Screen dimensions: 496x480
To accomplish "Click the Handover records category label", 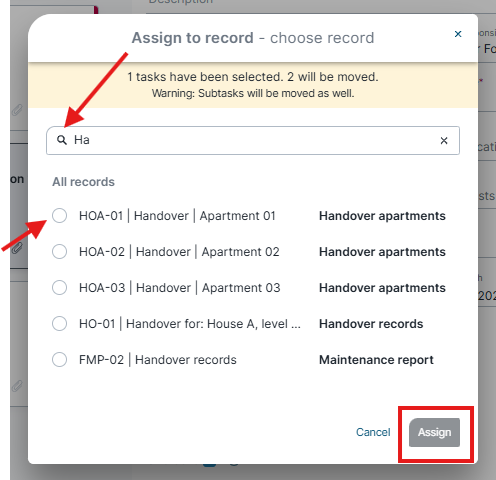I will 371,324.
